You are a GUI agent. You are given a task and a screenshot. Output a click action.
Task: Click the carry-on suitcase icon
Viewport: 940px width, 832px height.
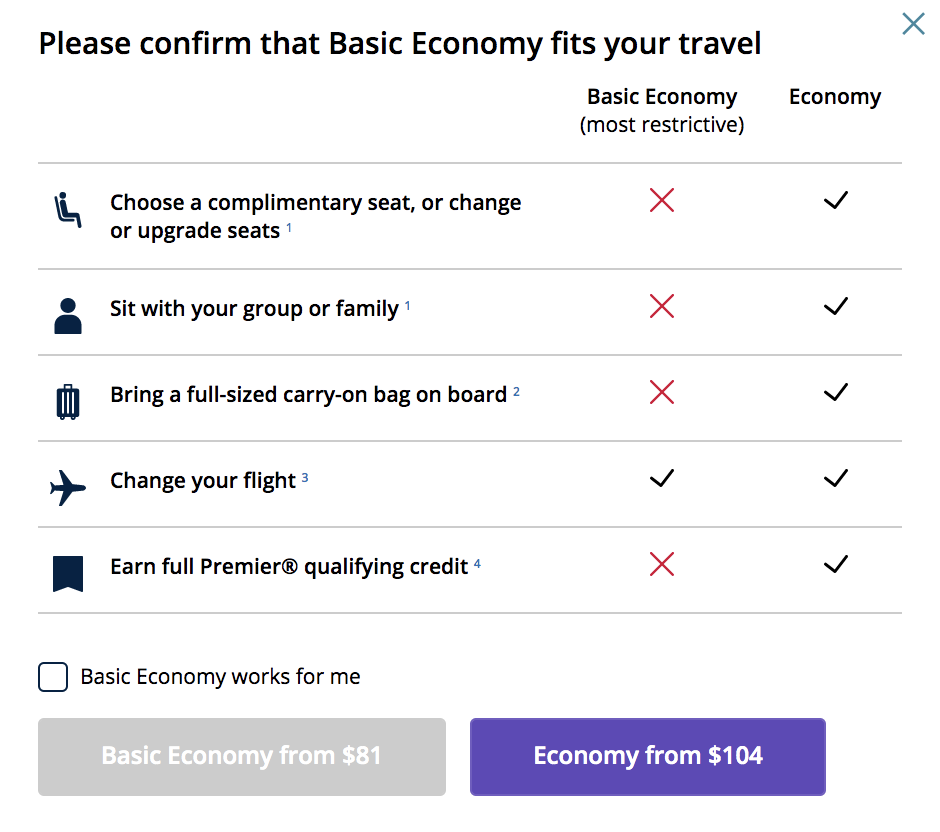pyautogui.click(x=66, y=393)
